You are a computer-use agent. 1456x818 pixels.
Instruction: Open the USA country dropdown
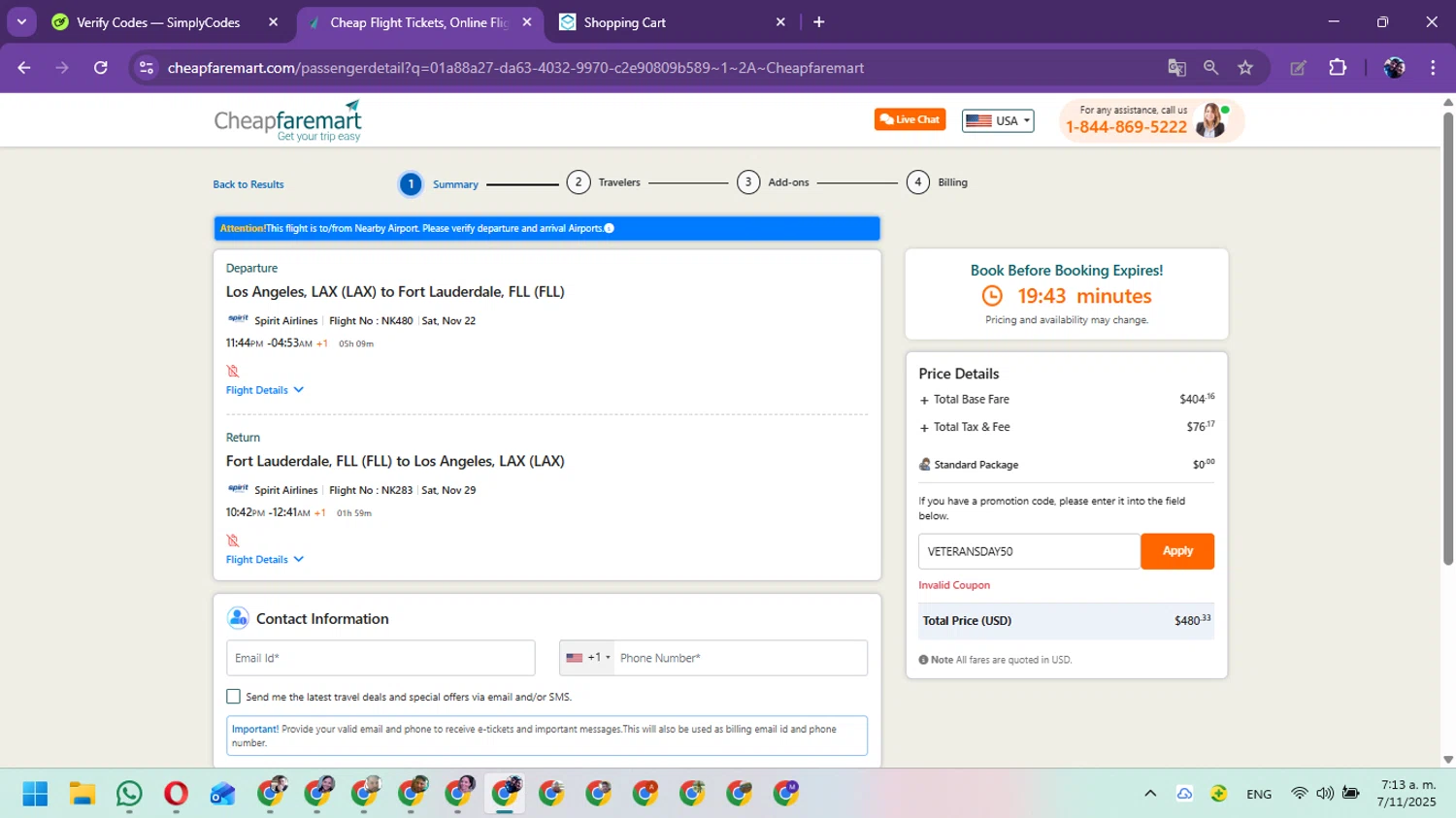tap(998, 120)
